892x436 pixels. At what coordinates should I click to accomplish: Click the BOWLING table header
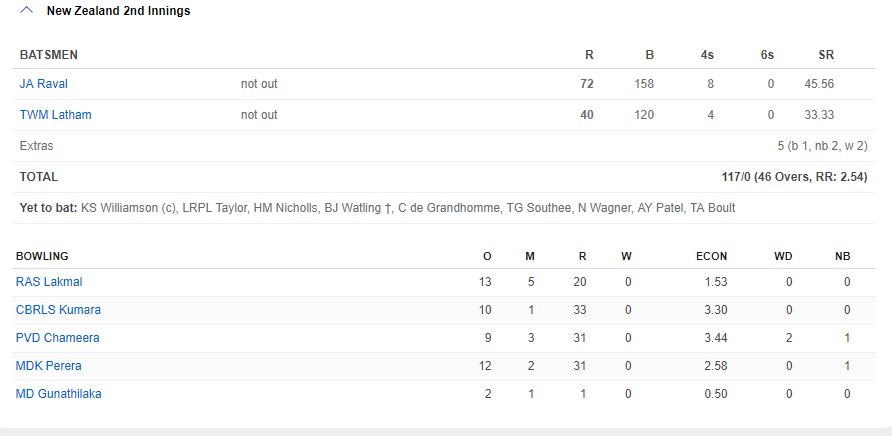tap(42, 257)
